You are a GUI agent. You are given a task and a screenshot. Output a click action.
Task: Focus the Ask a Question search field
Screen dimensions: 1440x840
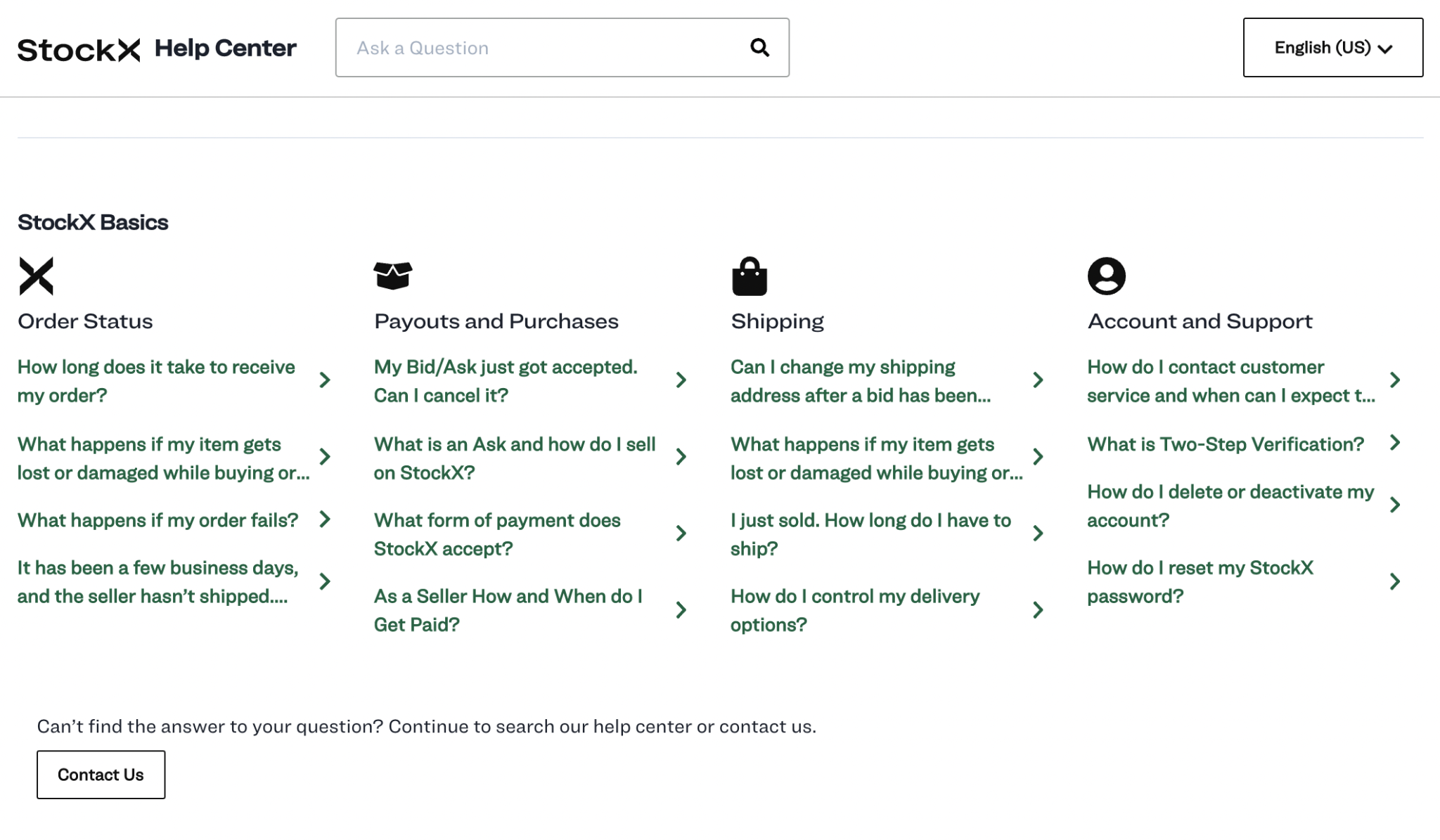point(562,47)
